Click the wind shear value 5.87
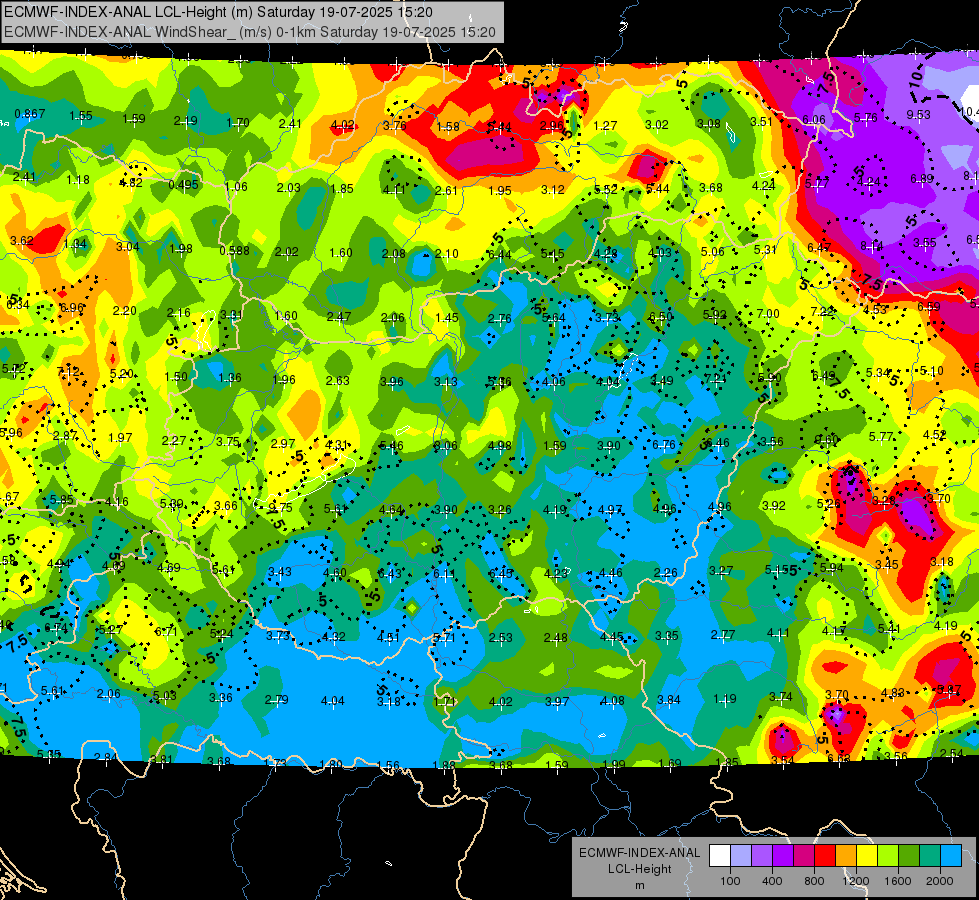 pos(949,690)
